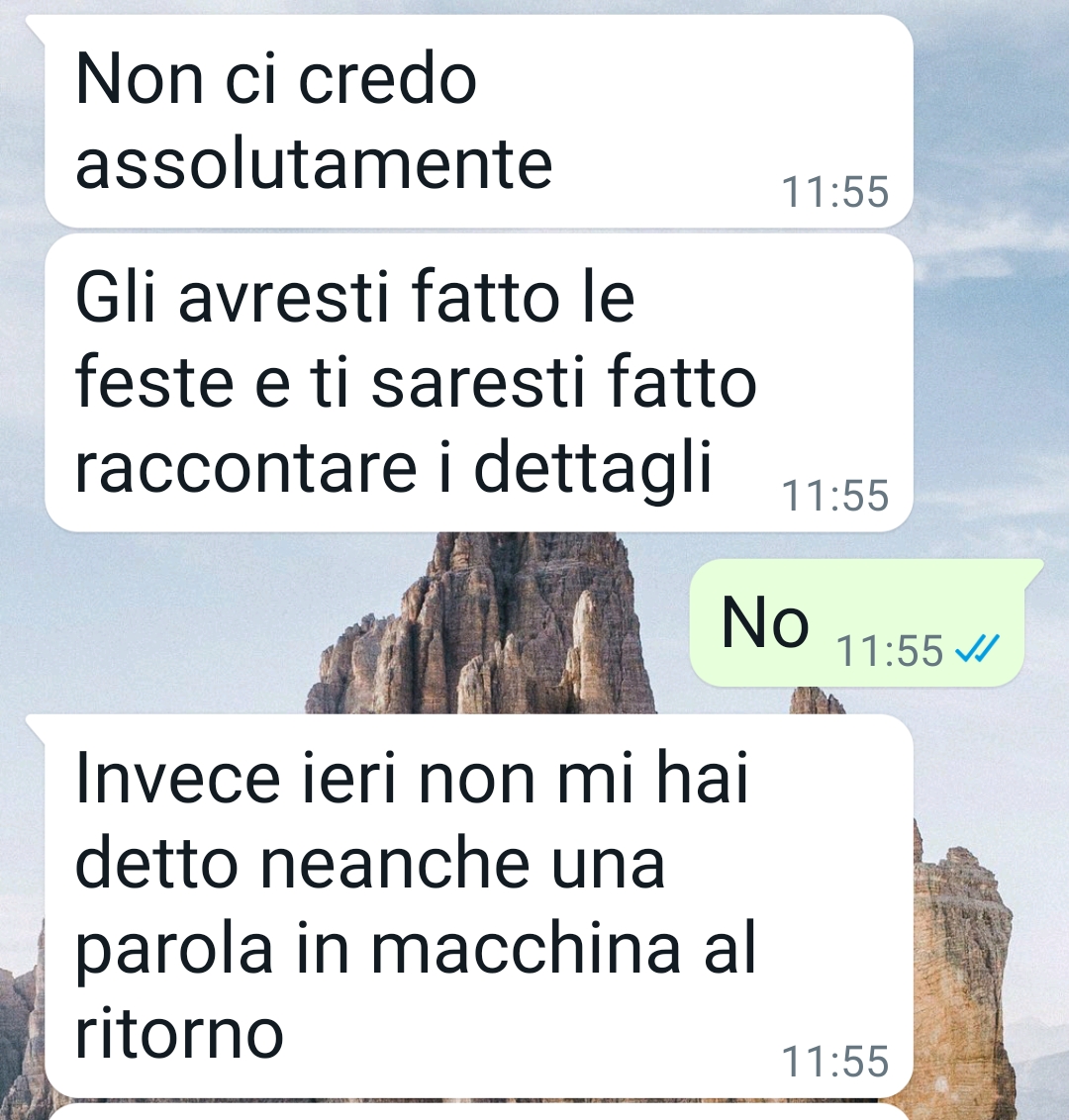Click the word 'feste' in second message

[154, 383]
